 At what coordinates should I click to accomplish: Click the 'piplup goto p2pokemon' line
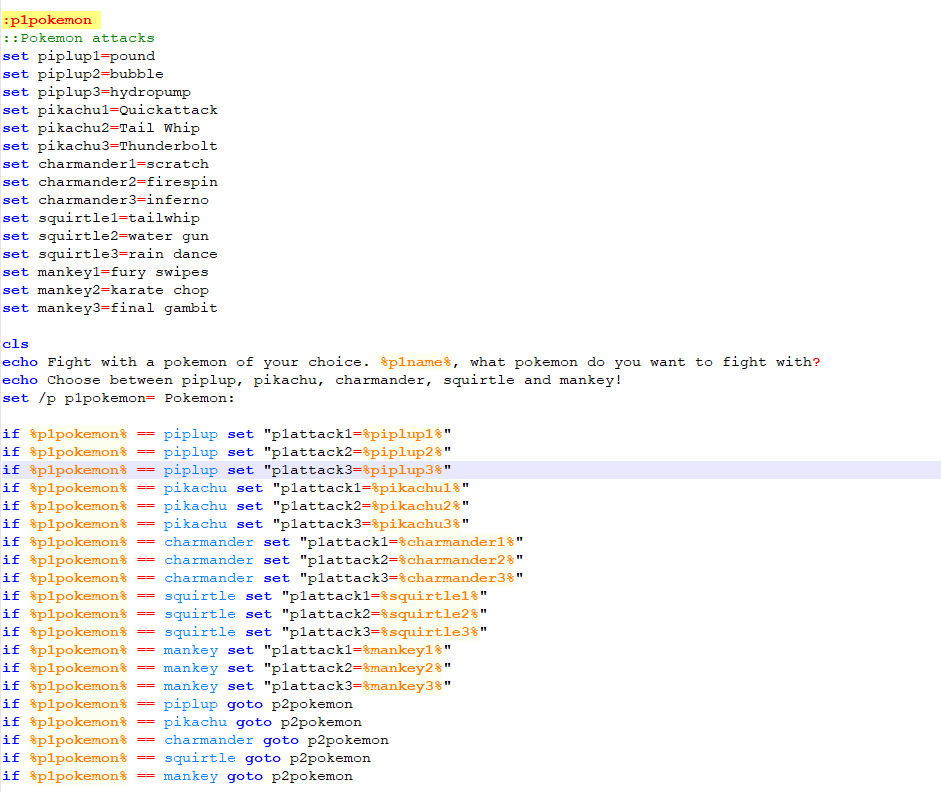coord(178,704)
